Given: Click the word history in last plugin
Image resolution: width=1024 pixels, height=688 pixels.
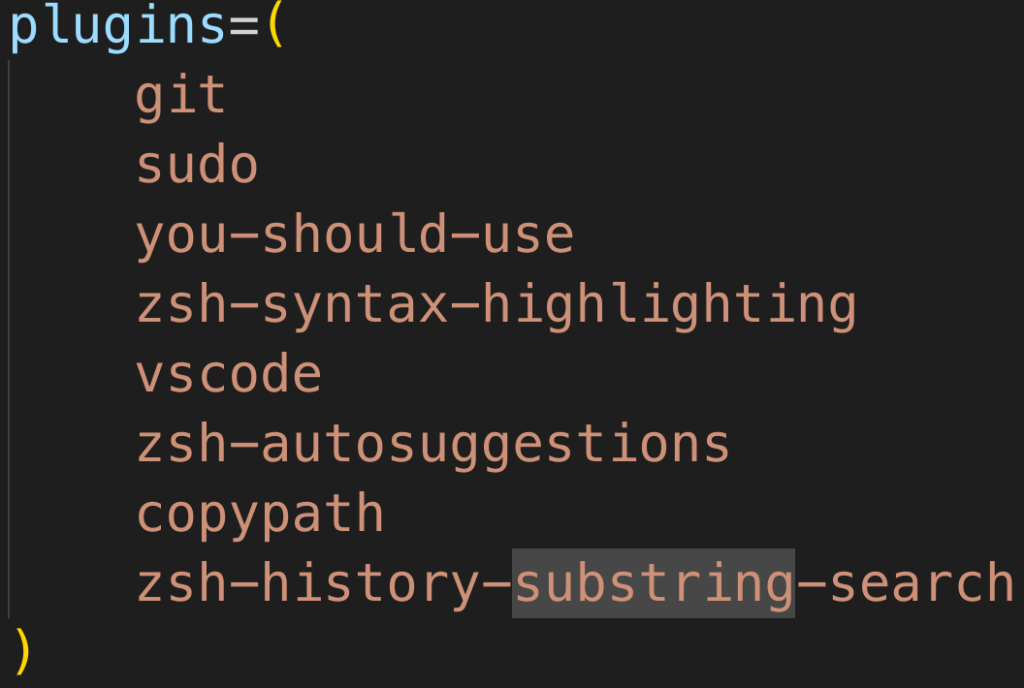Looking at the screenshot, I should click(371, 584).
